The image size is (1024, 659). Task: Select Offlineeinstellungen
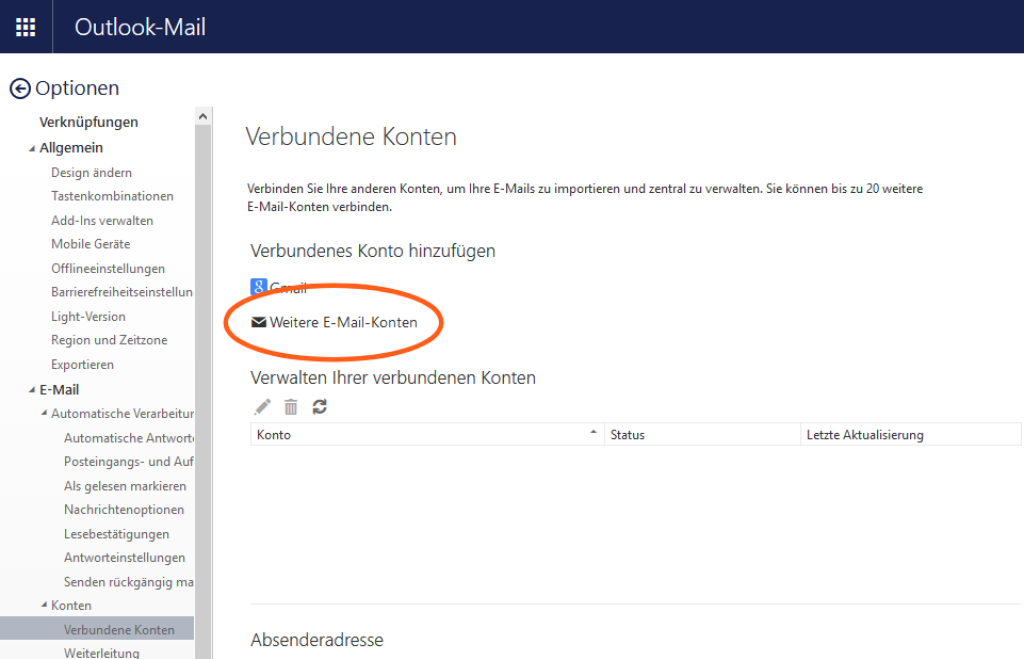[x=108, y=268]
